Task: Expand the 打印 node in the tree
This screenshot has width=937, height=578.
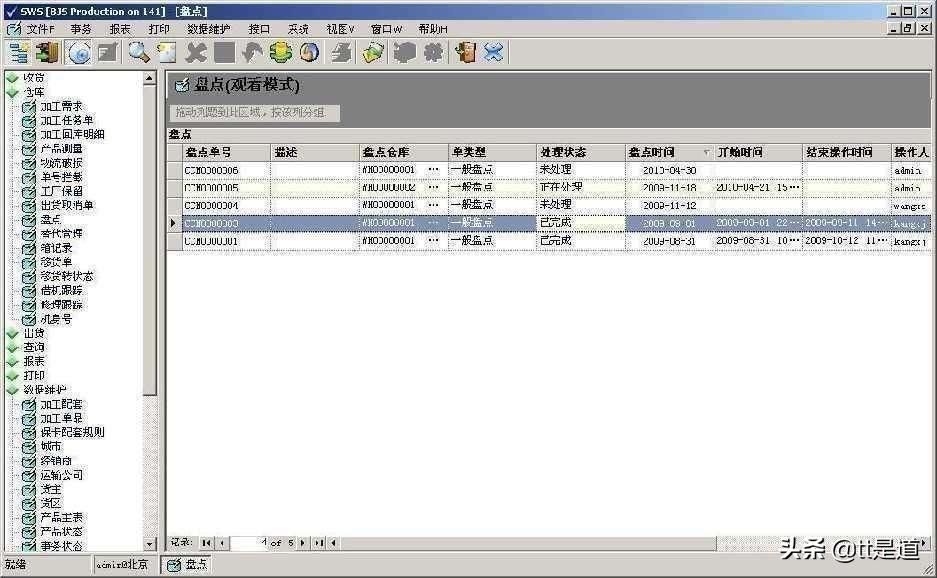Action: point(13,375)
